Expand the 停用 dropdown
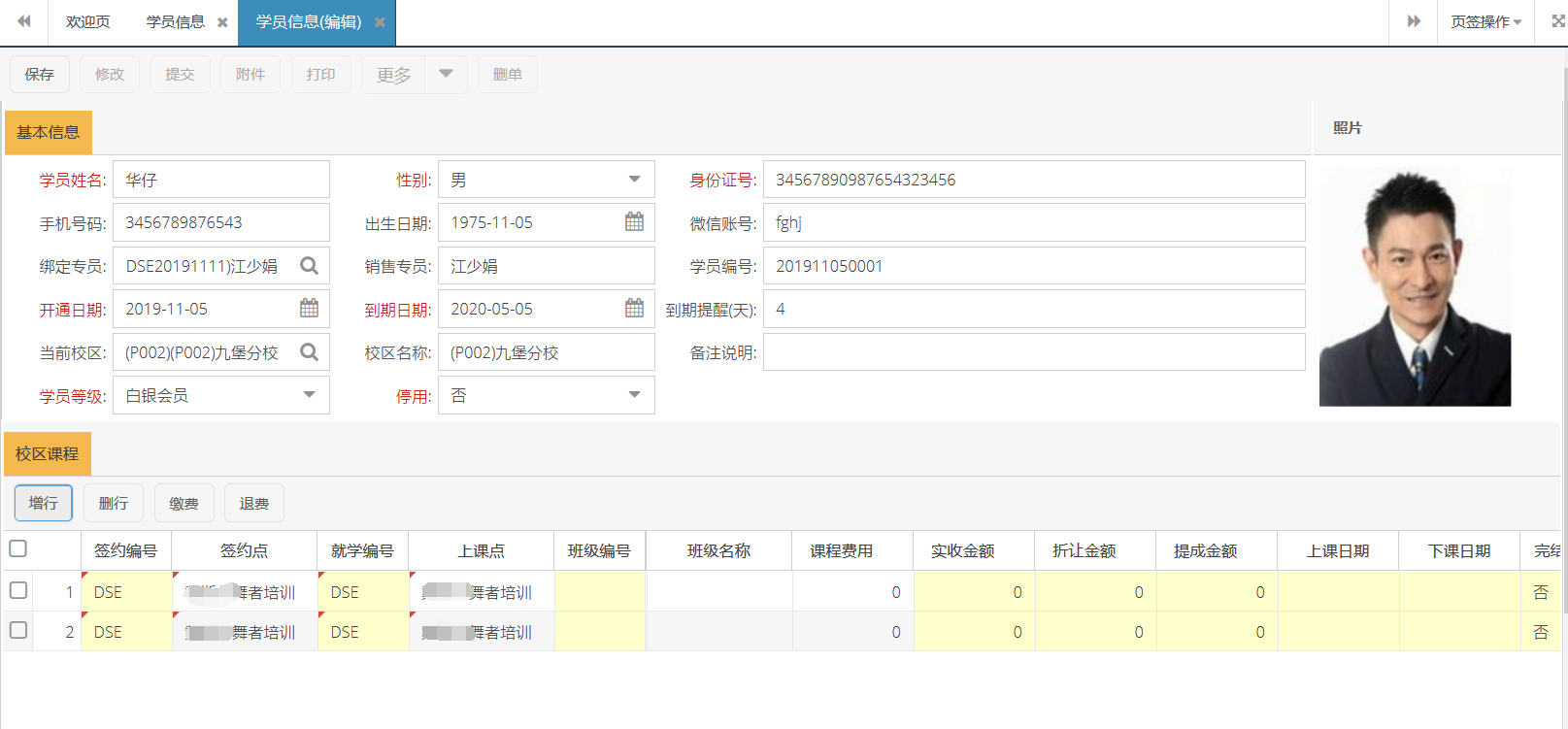Viewport: 1568px width, 729px height. click(634, 395)
